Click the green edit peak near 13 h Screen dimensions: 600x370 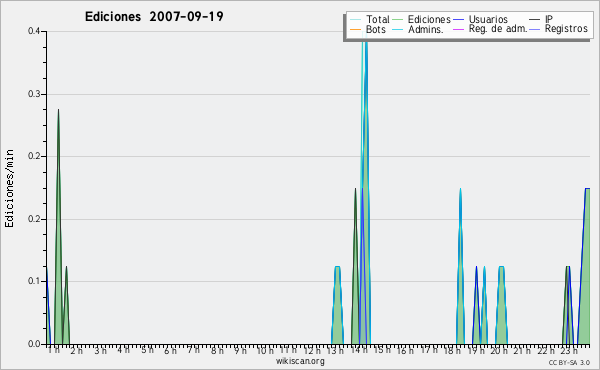(337, 306)
